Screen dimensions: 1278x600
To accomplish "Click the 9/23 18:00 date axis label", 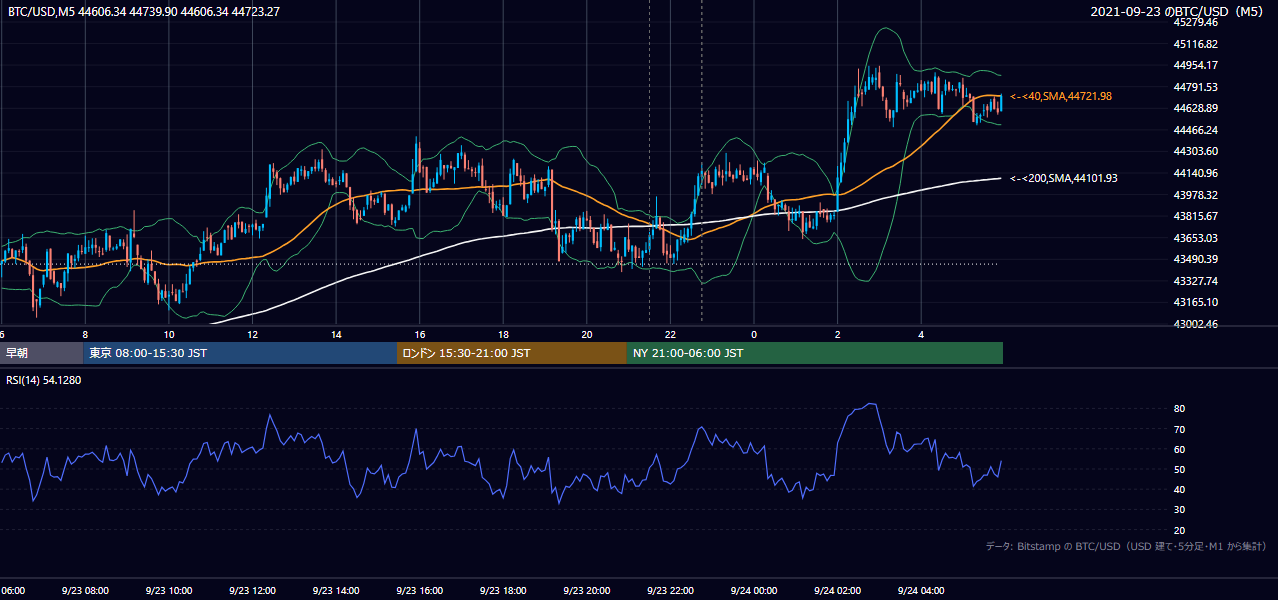I will (x=502, y=591).
